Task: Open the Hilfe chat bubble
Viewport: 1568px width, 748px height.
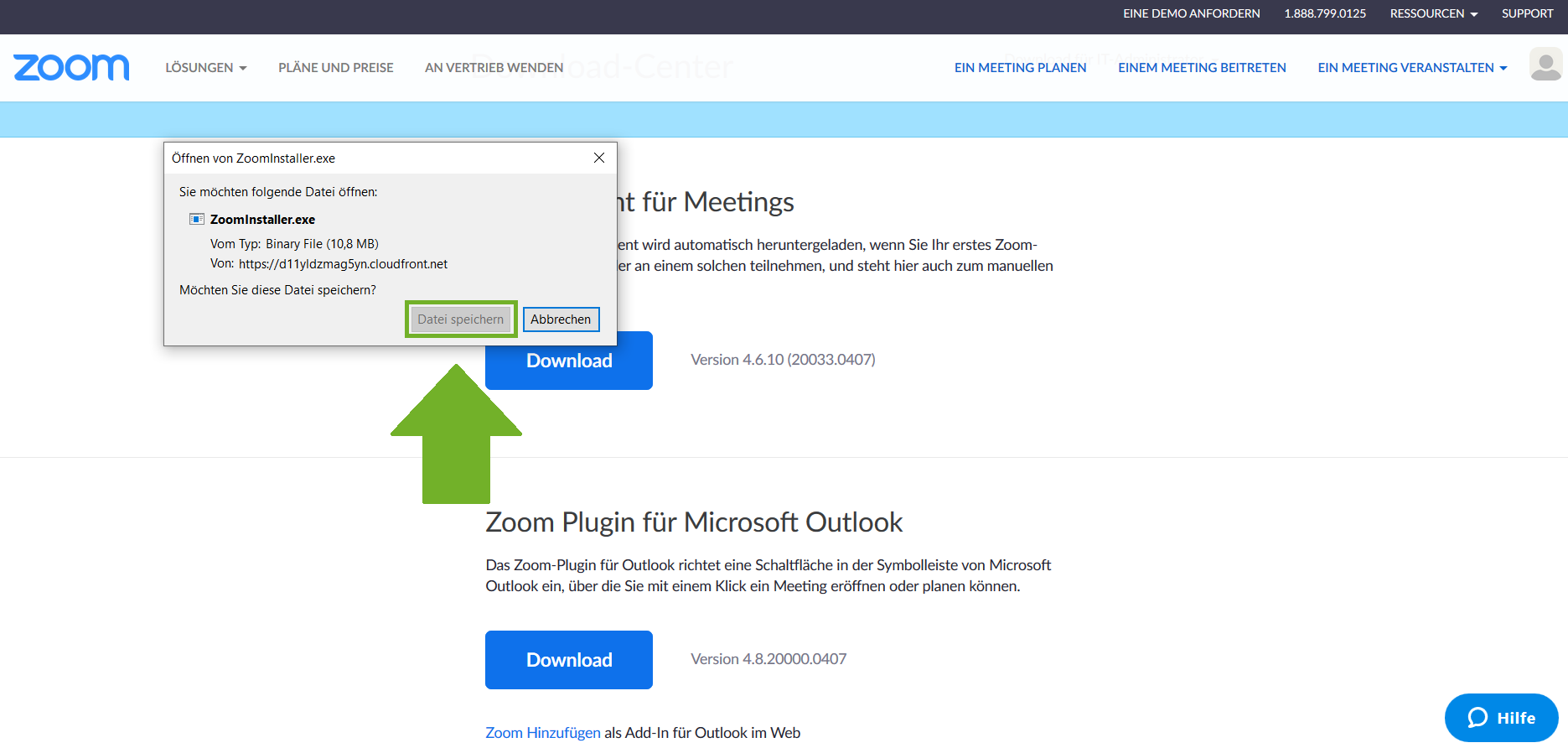Action: [1501, 718]
